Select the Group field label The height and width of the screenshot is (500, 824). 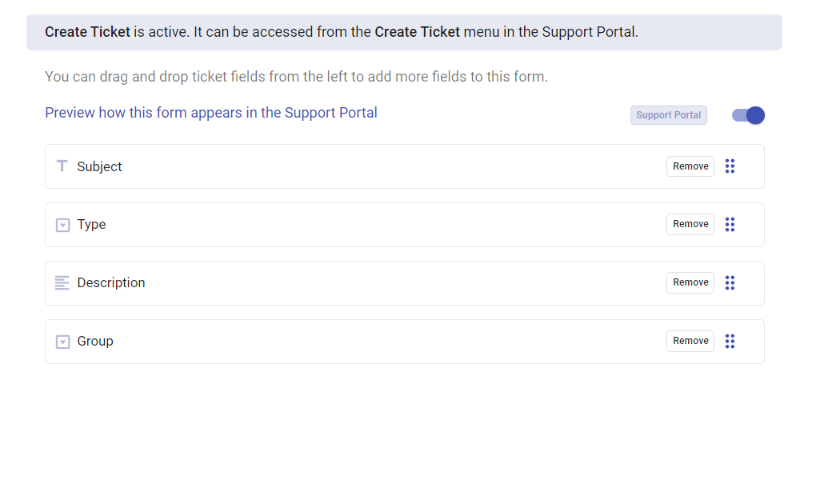pos(95,341)
